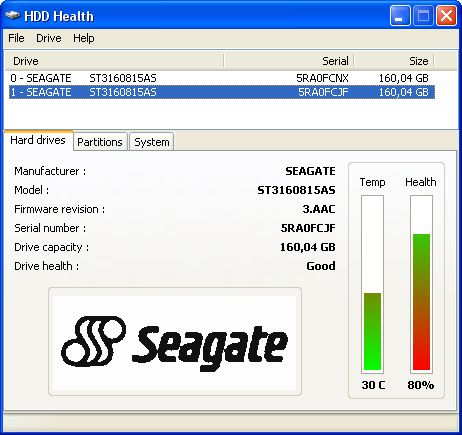Click the Seagate logo image
462x435 pixels.
[175, 342]
